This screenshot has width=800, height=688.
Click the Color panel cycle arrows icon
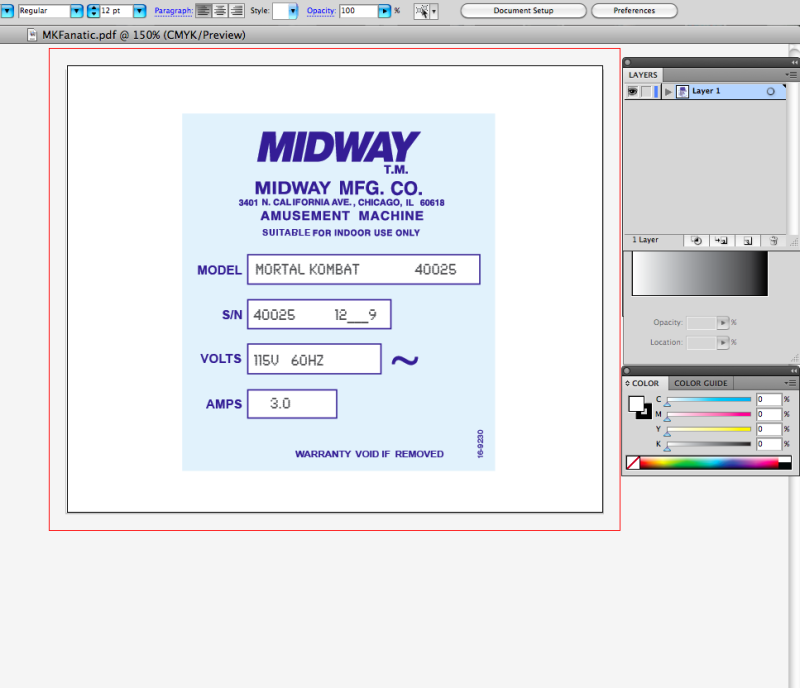[x=628, y=383]
